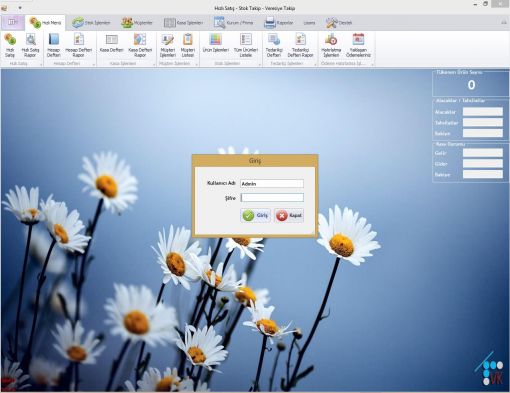
Task: Switch to the Destek tab
Action: click(339, 23)
